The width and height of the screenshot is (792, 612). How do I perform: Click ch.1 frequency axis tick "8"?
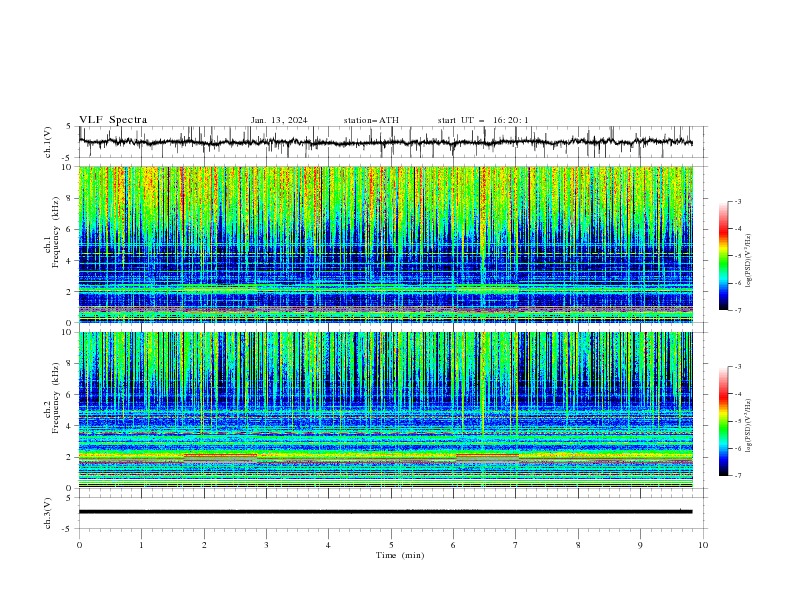71,198
